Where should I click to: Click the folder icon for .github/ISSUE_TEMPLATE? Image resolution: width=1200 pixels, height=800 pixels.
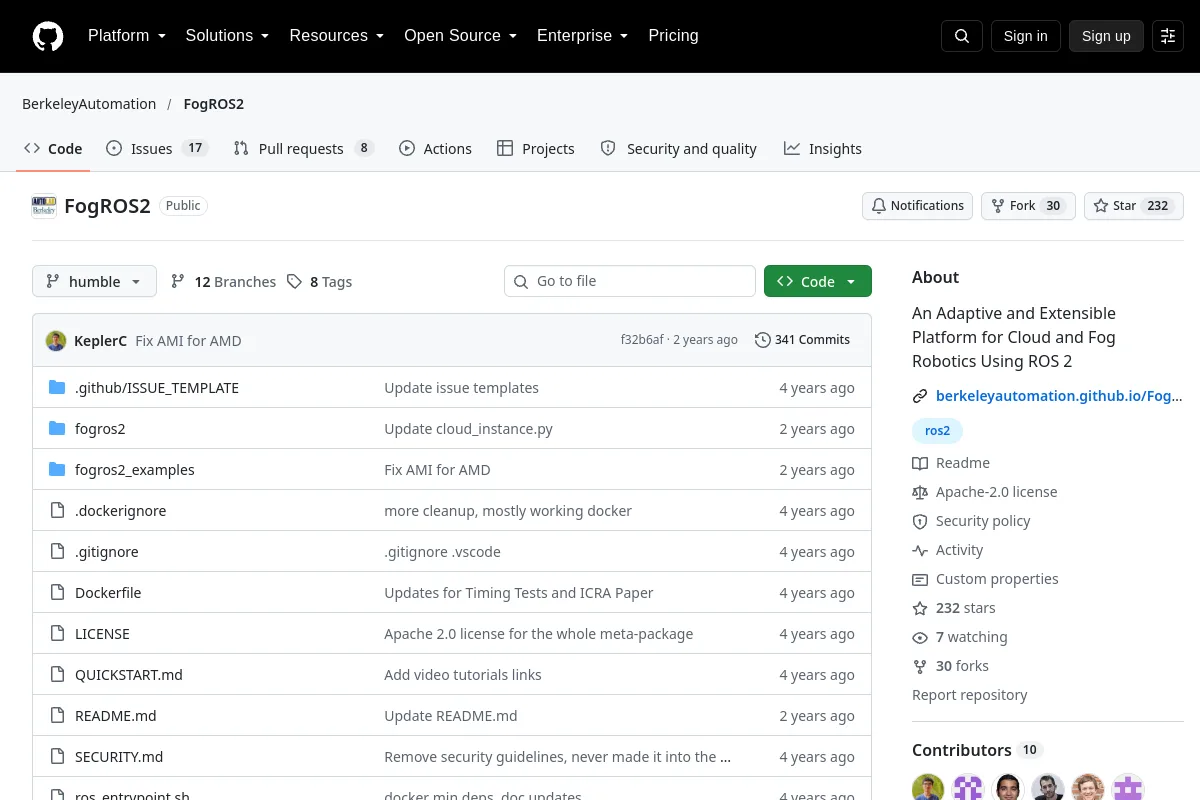(57, 387)
